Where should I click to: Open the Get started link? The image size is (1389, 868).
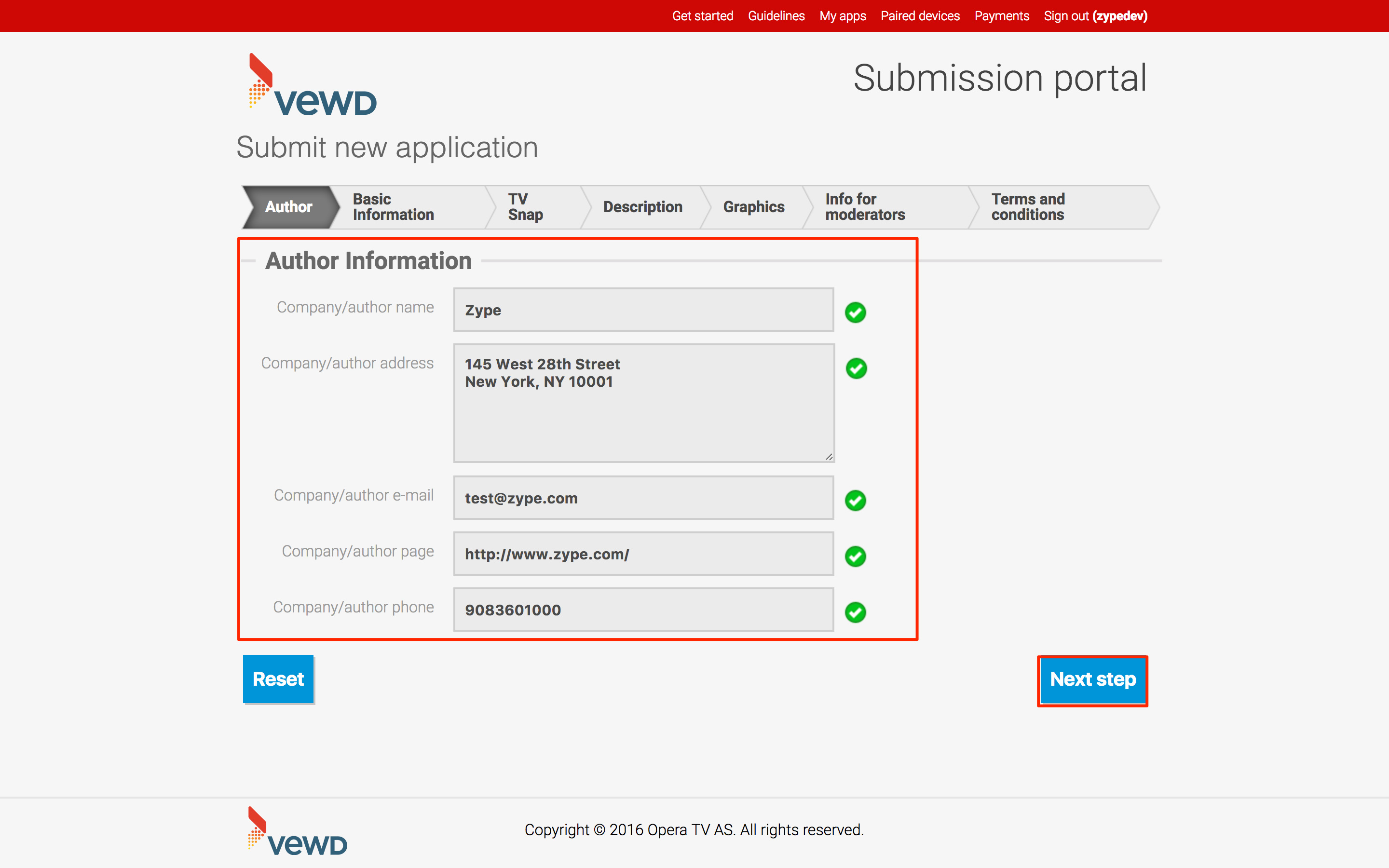[x=703, y=16]
